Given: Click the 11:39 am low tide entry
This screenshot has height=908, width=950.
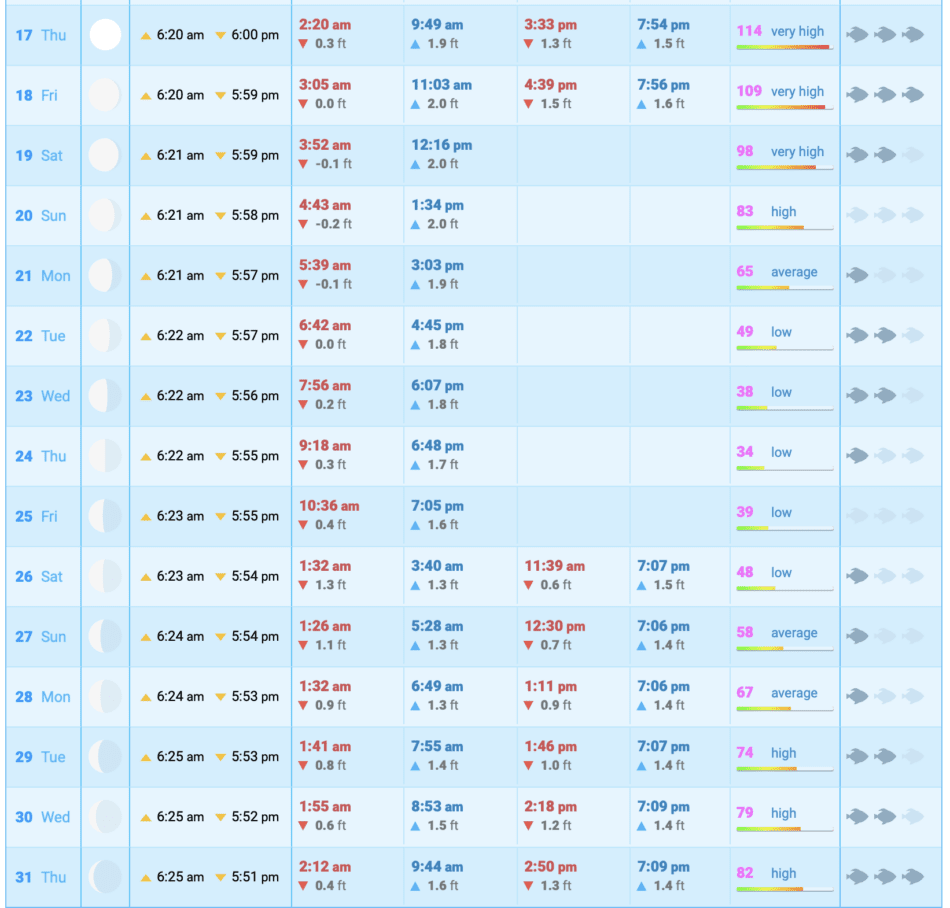Looking at the screenshot, I should (555, 566).
